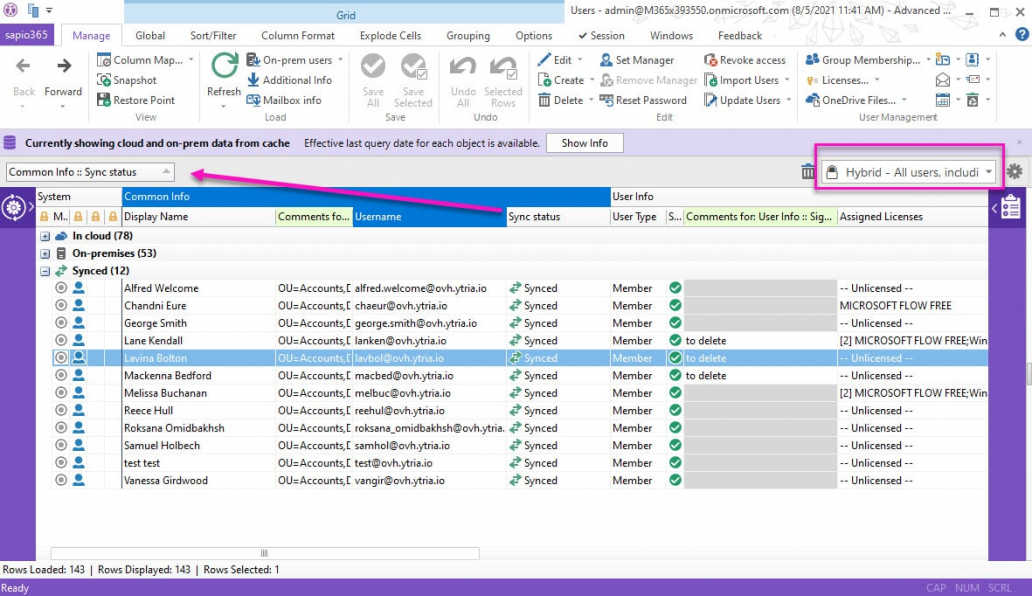1032x596 pixels.
Task: Click Revoke access
Action: (744, 60)
